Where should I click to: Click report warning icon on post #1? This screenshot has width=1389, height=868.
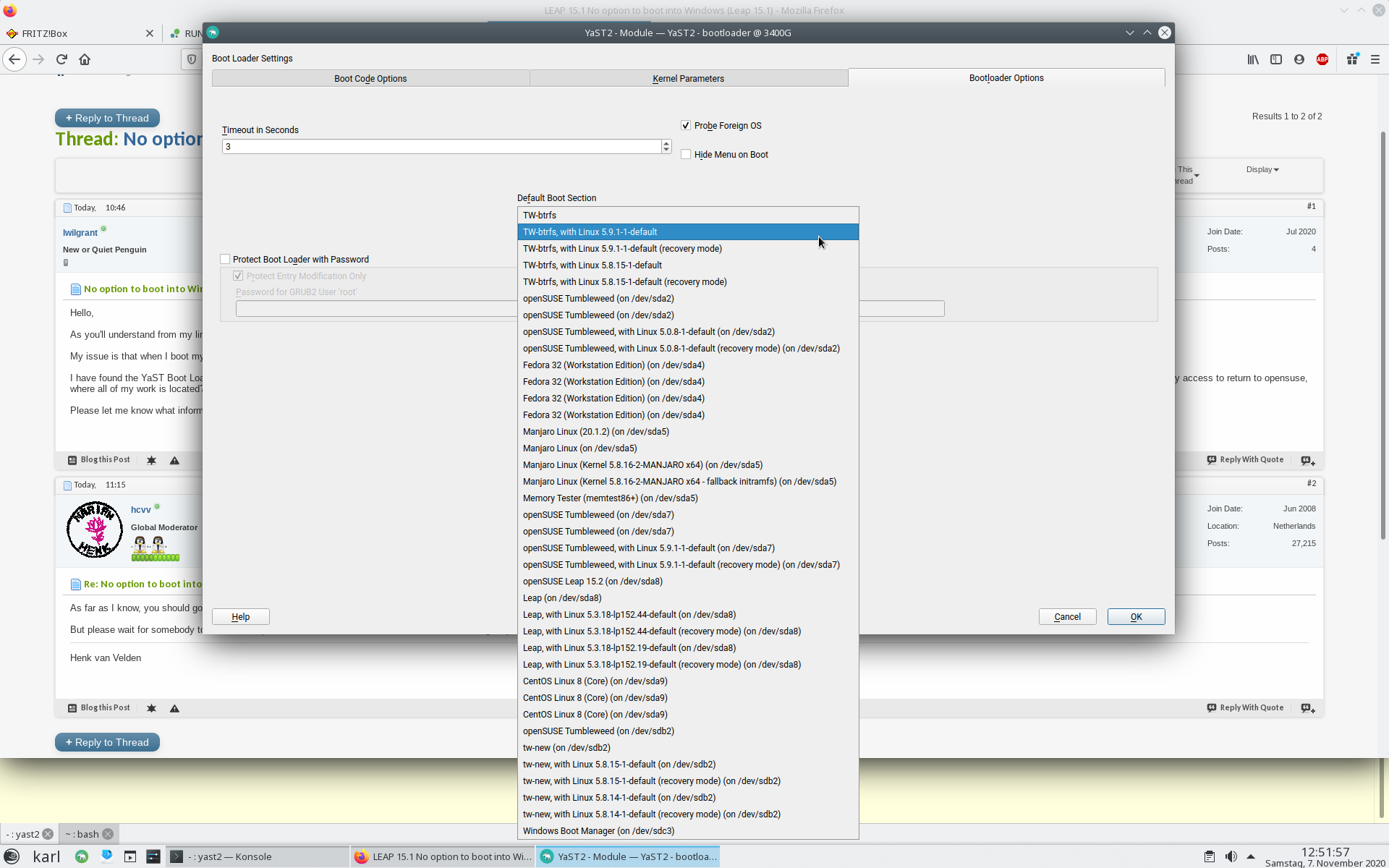click(x=174, y=460)
